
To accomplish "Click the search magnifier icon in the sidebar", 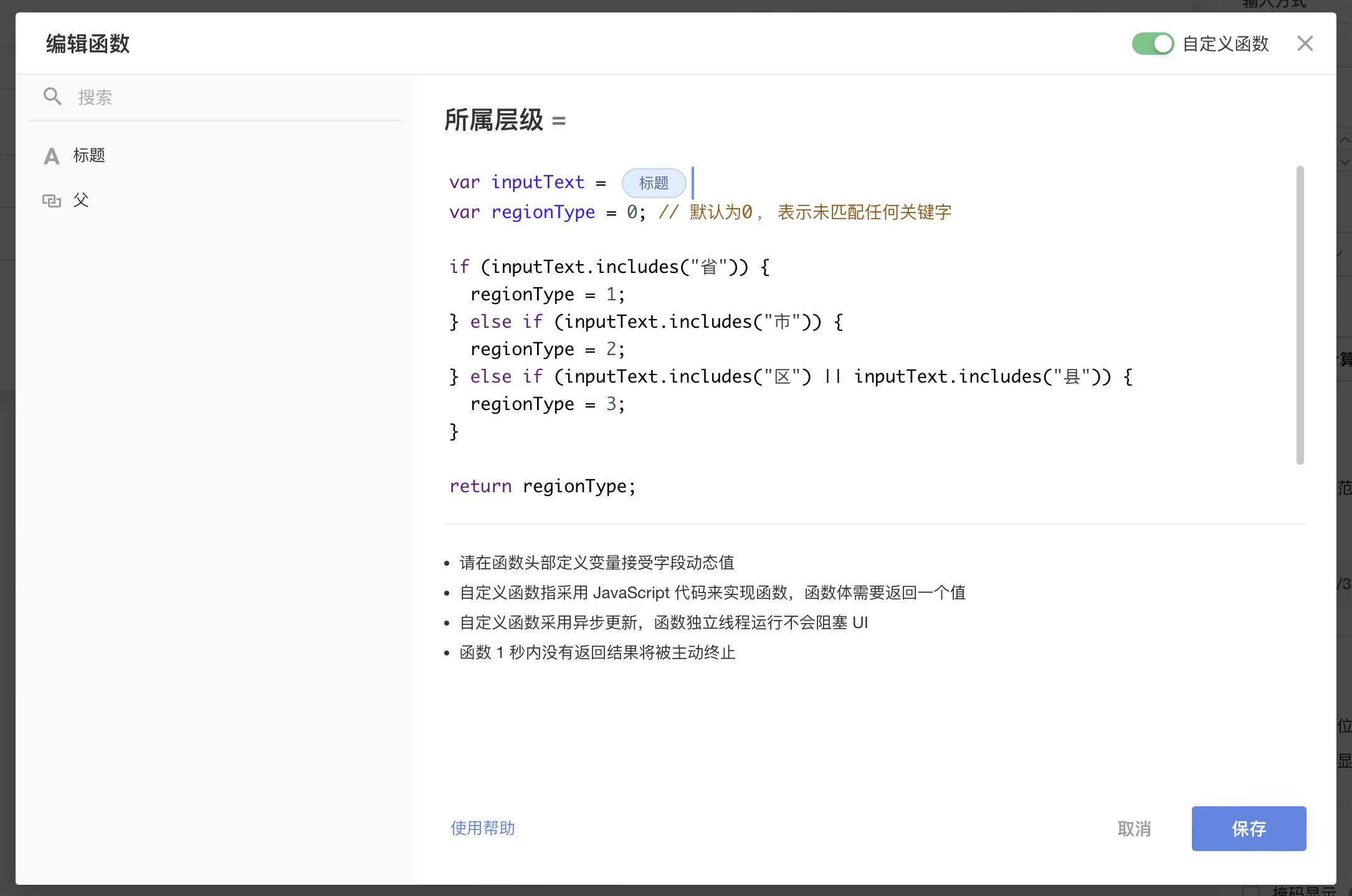I will click(52, 96).
